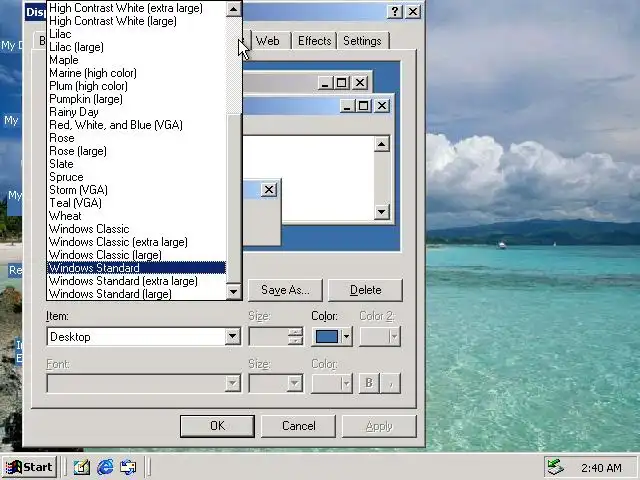Open the Item dropdown showing Desktop

(x=233, y=337)
